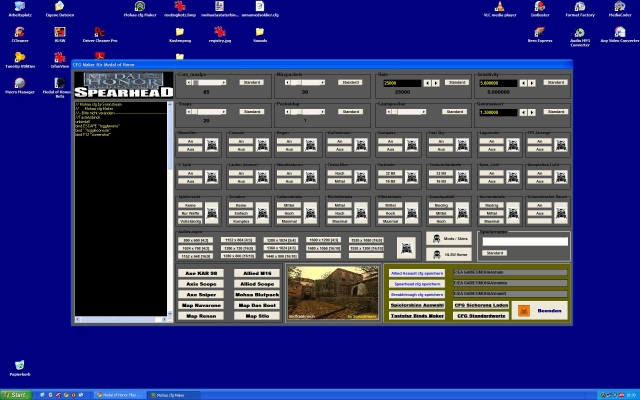
Task: Click the skull icon in the FPS Anzeige group
Action: pyautogui.click(x=561, y=145)
